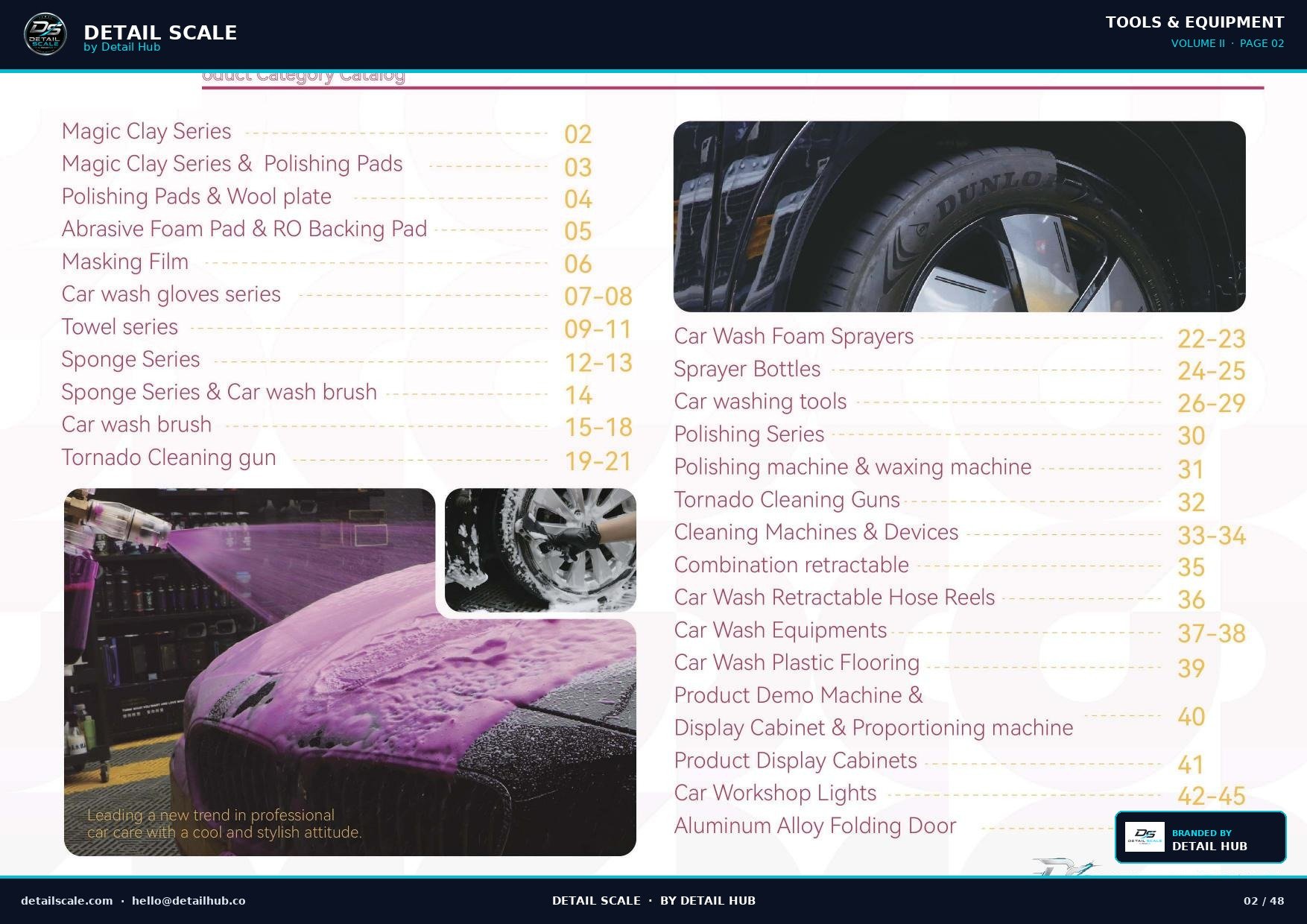The image size is (1307, 924).
Task: Click the 02 / 48 page counter
Action: tap(1264, 900)
